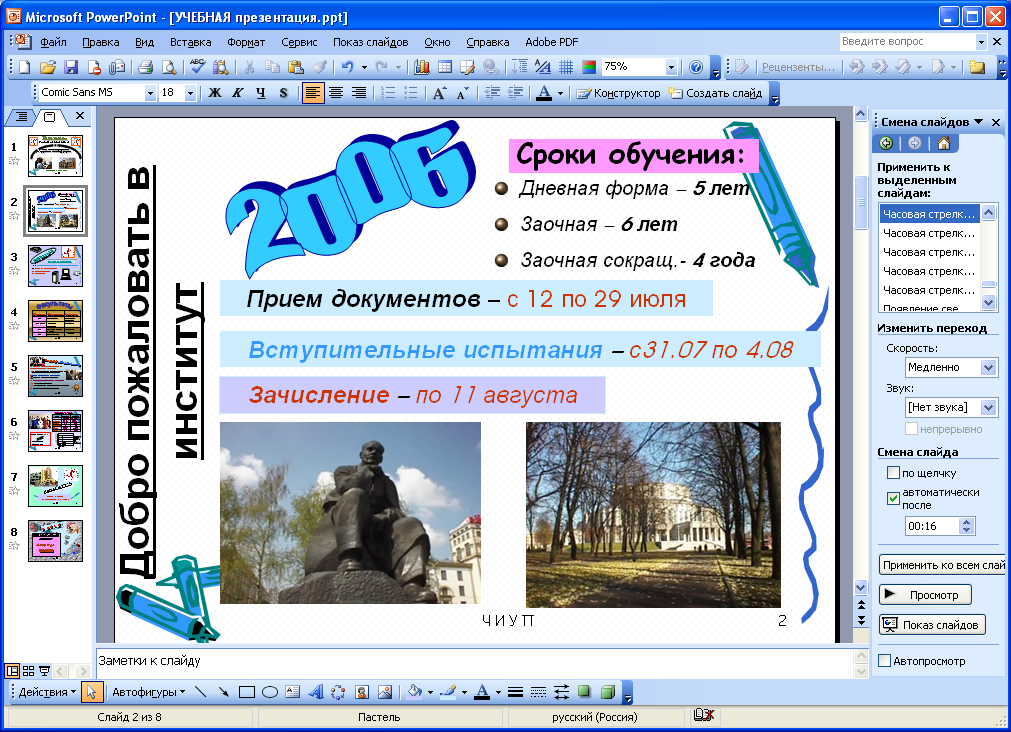The height and width of the screenshot is (732, 1011).
Task: Align text to the right
Action: coord(358,93)
